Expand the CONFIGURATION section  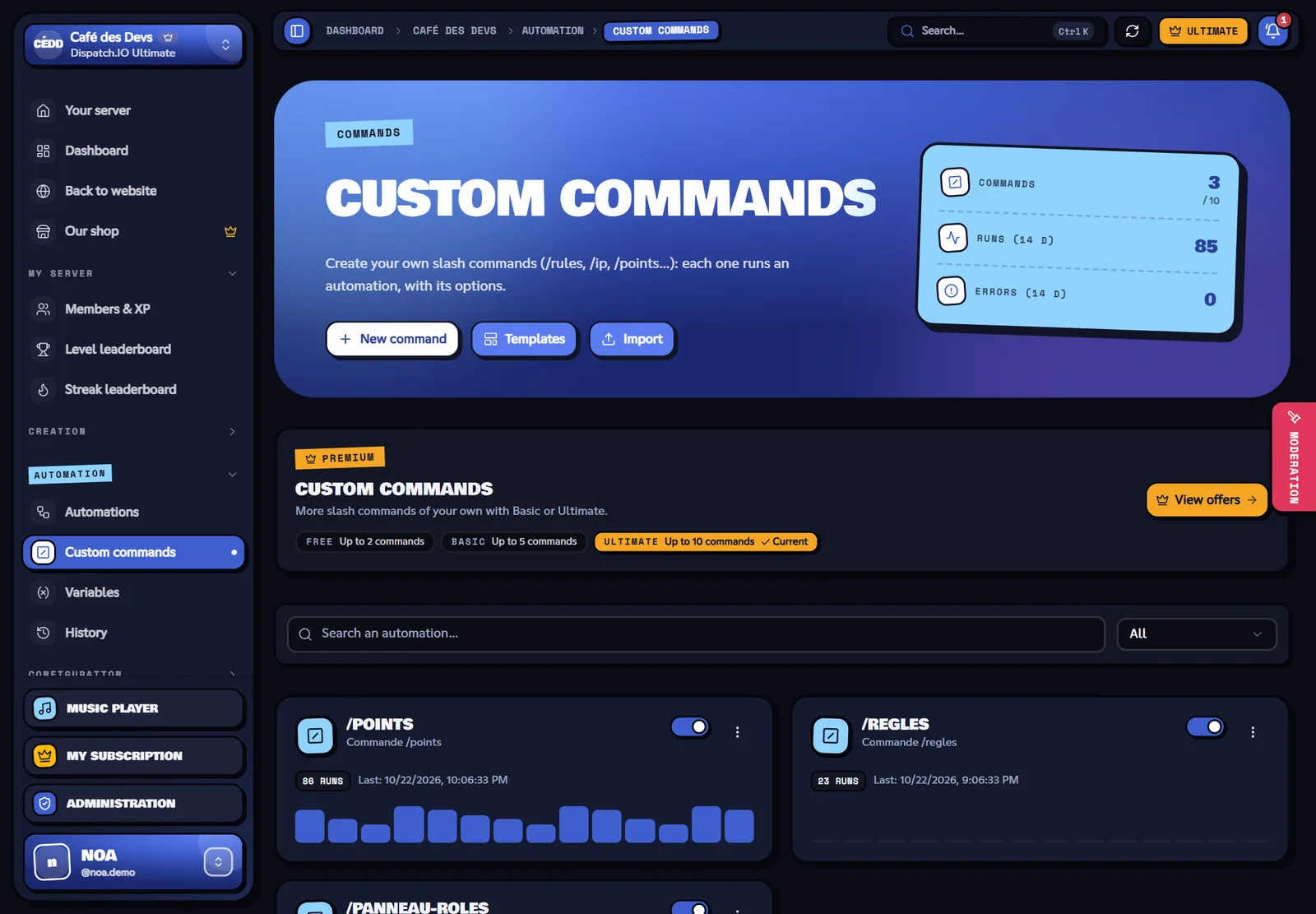(133, 673)
